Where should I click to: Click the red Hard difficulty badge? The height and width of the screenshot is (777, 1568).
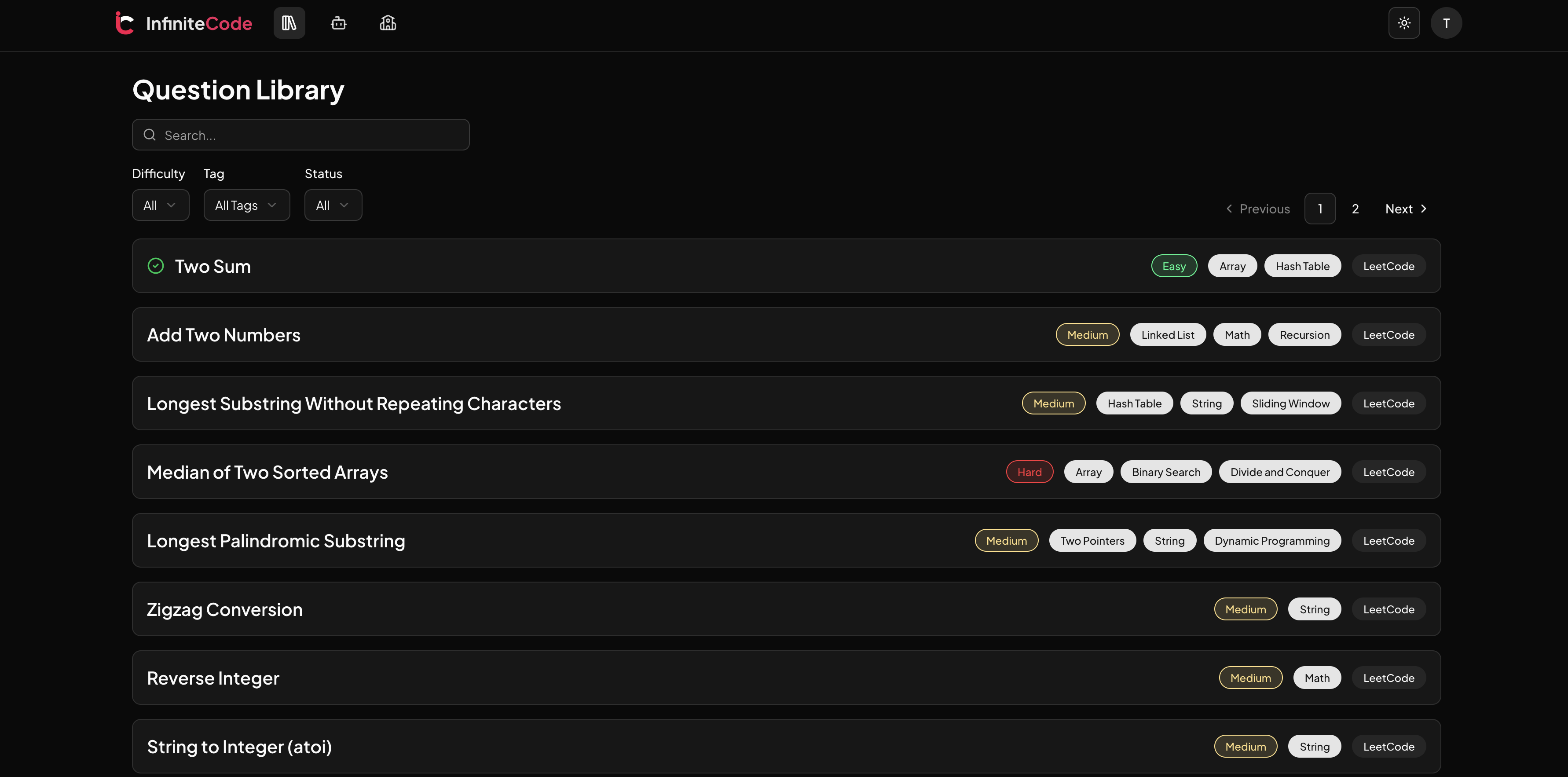(1029, 472)
